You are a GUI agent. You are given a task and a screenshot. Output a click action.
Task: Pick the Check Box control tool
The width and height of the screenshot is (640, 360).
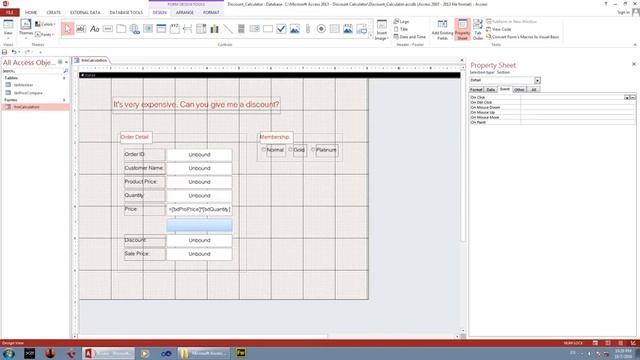[x=281, y=29]
